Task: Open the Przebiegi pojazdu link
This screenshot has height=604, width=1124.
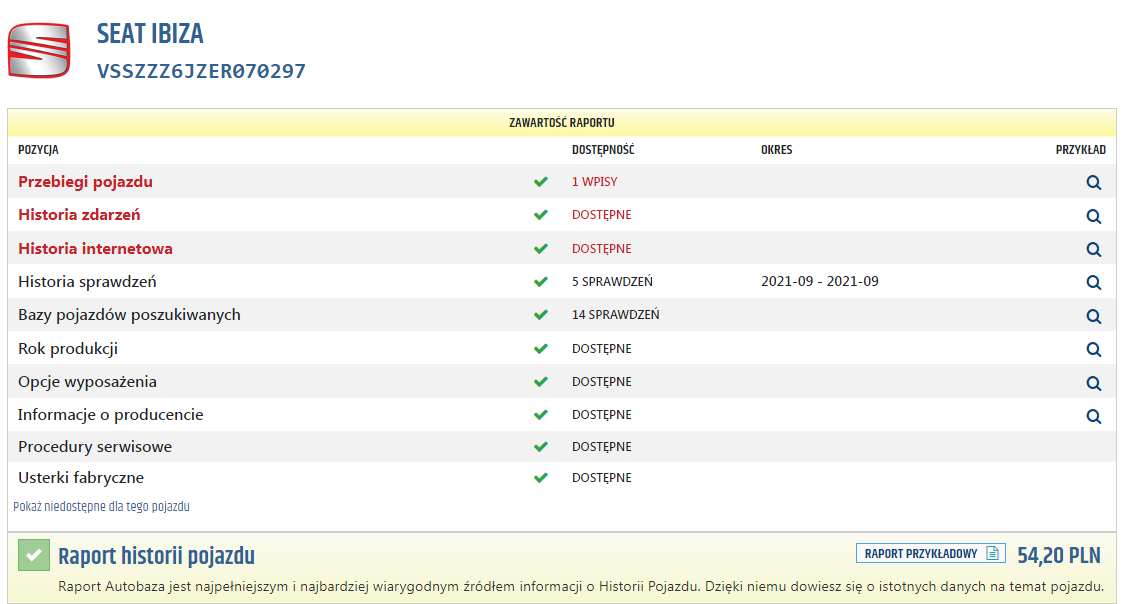Action: pos(85,182)
